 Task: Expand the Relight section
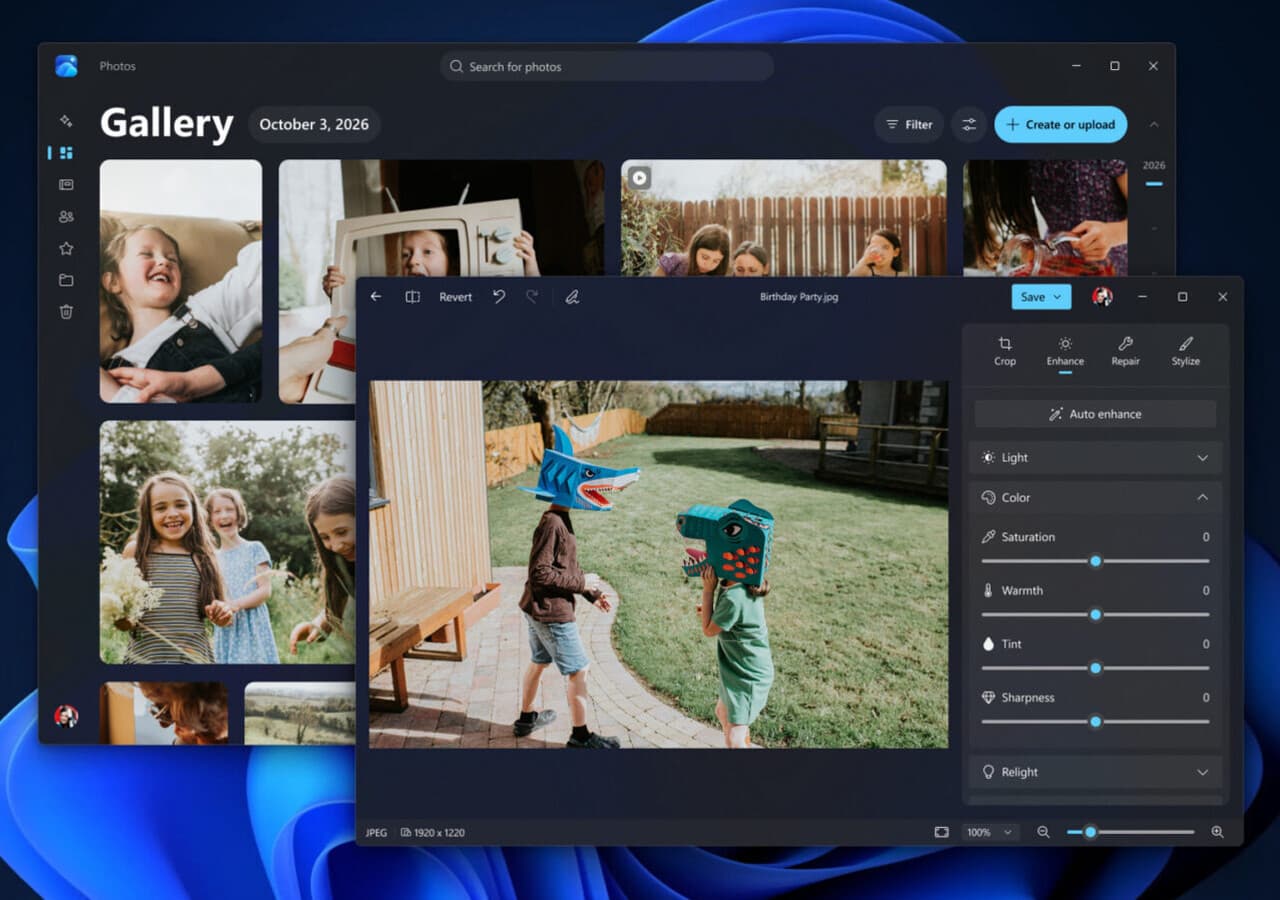tap(1096, 772)
